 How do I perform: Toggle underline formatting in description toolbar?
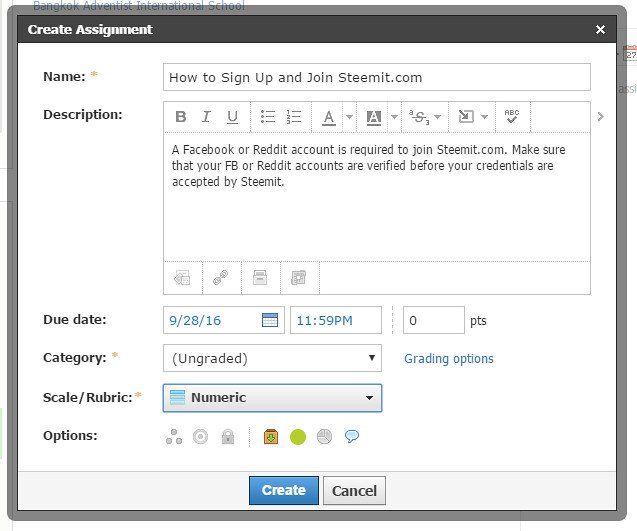[x=232, y=117]
